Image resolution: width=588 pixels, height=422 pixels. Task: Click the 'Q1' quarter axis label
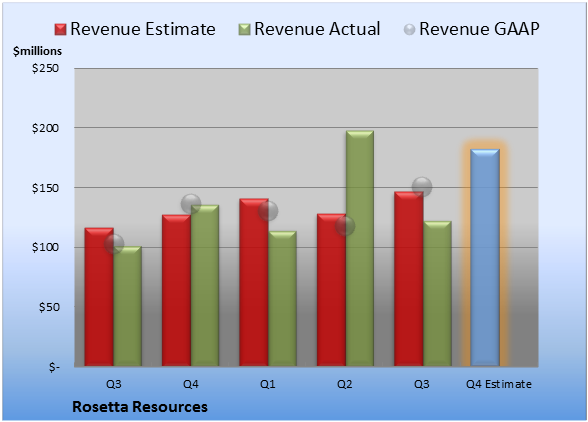click(268, 384)
